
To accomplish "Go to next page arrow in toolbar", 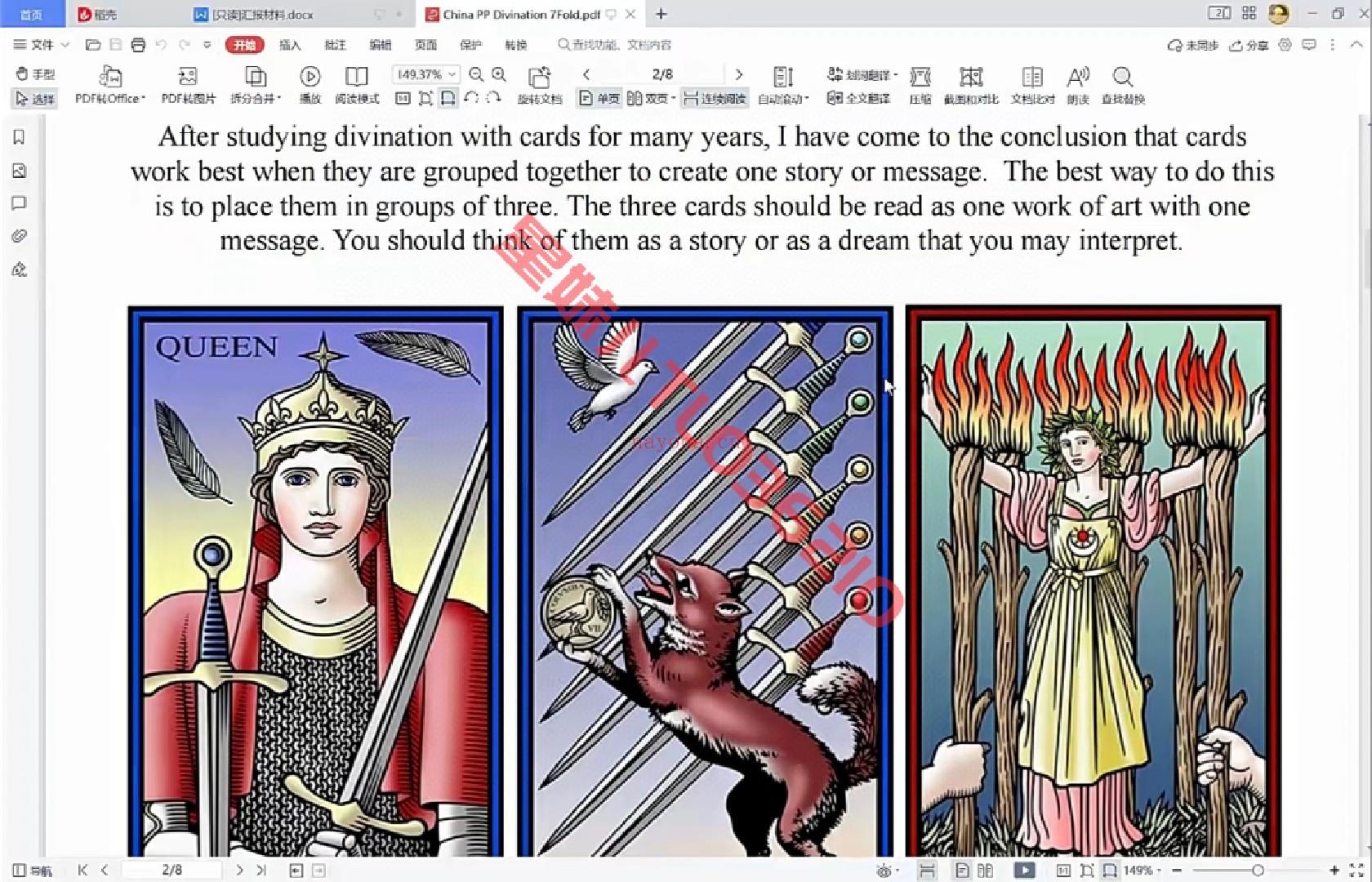I will click(739, 74).
